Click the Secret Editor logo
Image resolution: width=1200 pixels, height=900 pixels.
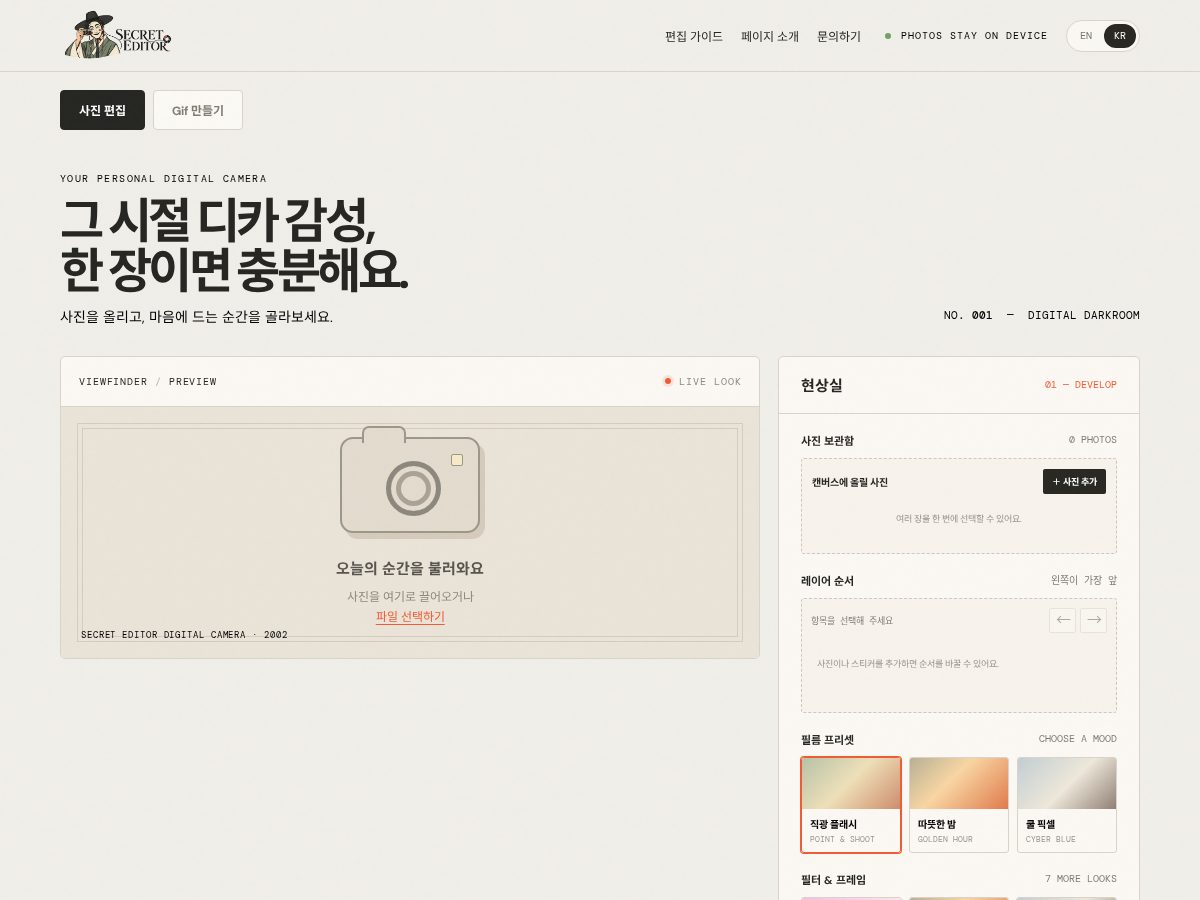click(118, 36)
